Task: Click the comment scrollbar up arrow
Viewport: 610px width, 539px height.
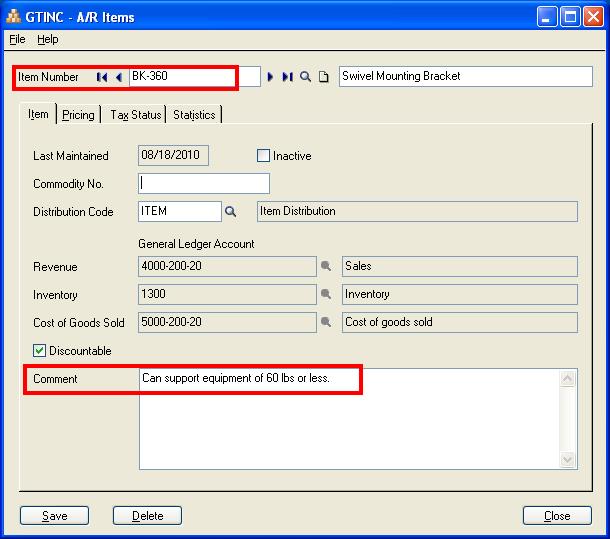Action: point(568,379)
